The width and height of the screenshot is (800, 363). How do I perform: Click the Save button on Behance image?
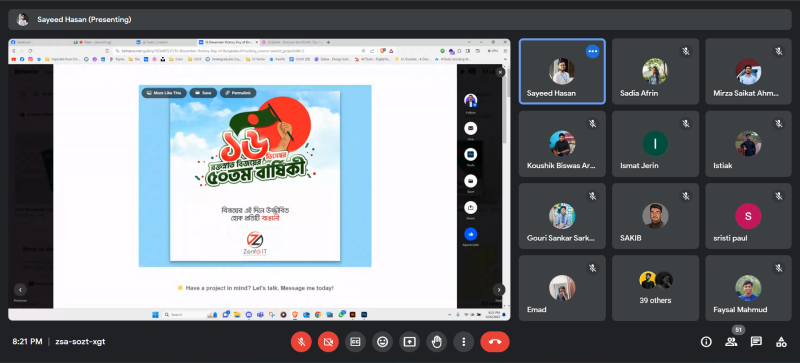click(203, 93)
